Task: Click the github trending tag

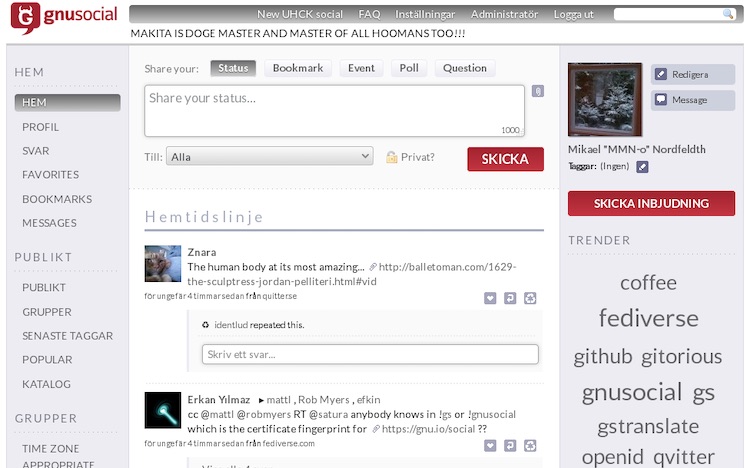Action: (603, 357)
